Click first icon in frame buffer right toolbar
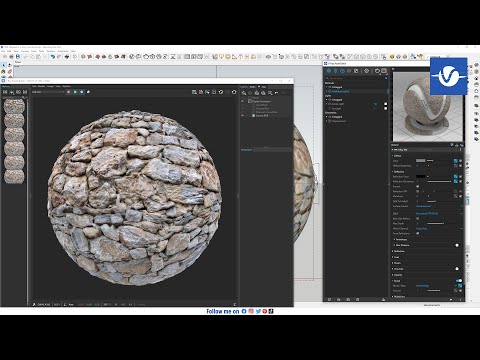Screen dimensions: 480x360 coord(194,92)
